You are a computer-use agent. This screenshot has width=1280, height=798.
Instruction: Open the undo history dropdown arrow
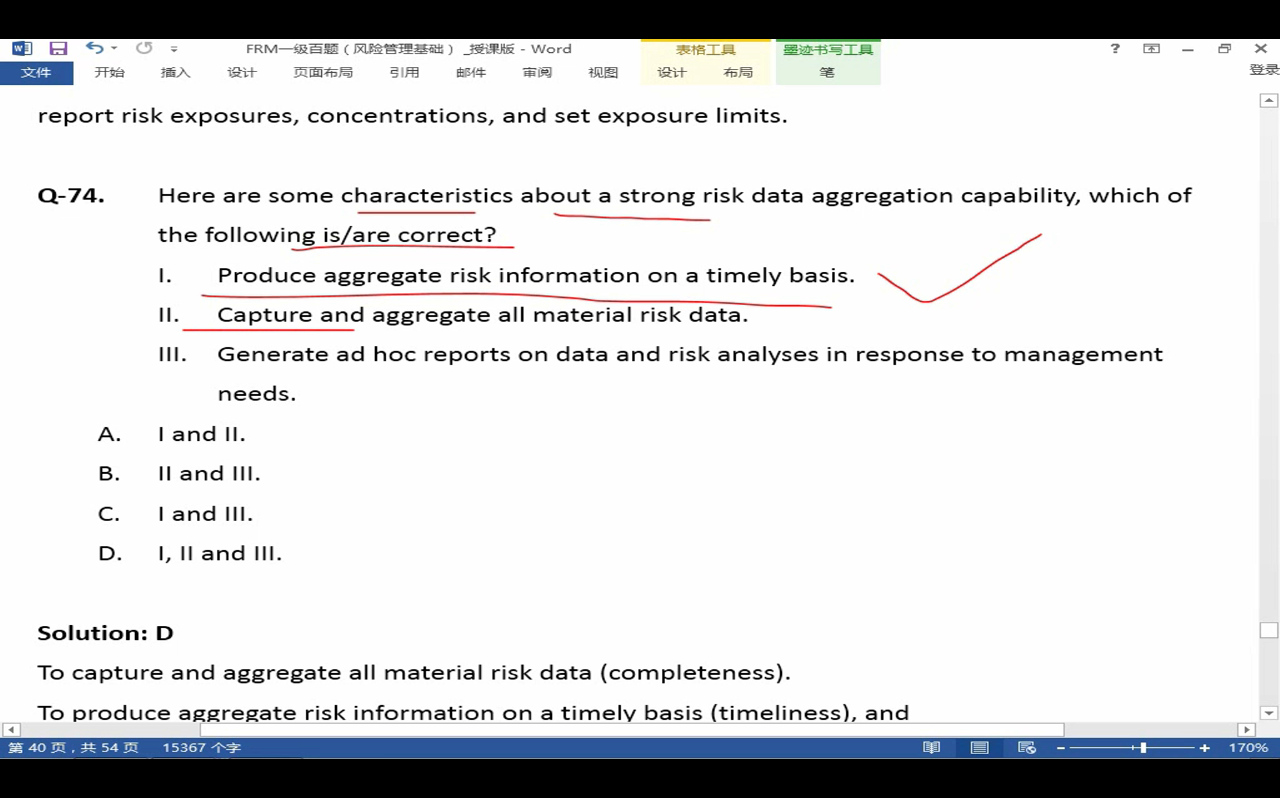pyautogui.click(x=114, y=48)
